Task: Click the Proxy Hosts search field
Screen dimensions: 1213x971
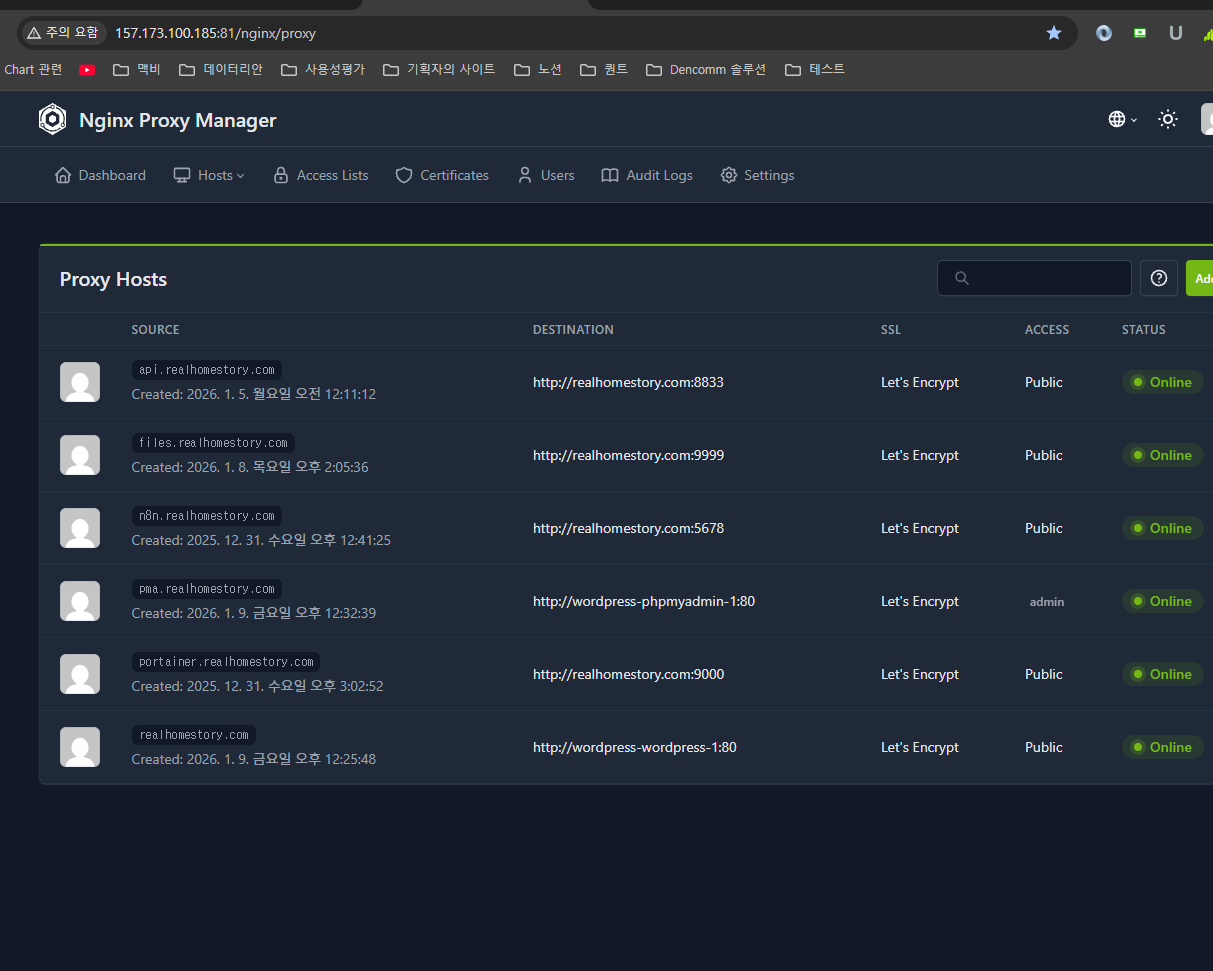Action: pyautogui.click(x=1034, y=278)
